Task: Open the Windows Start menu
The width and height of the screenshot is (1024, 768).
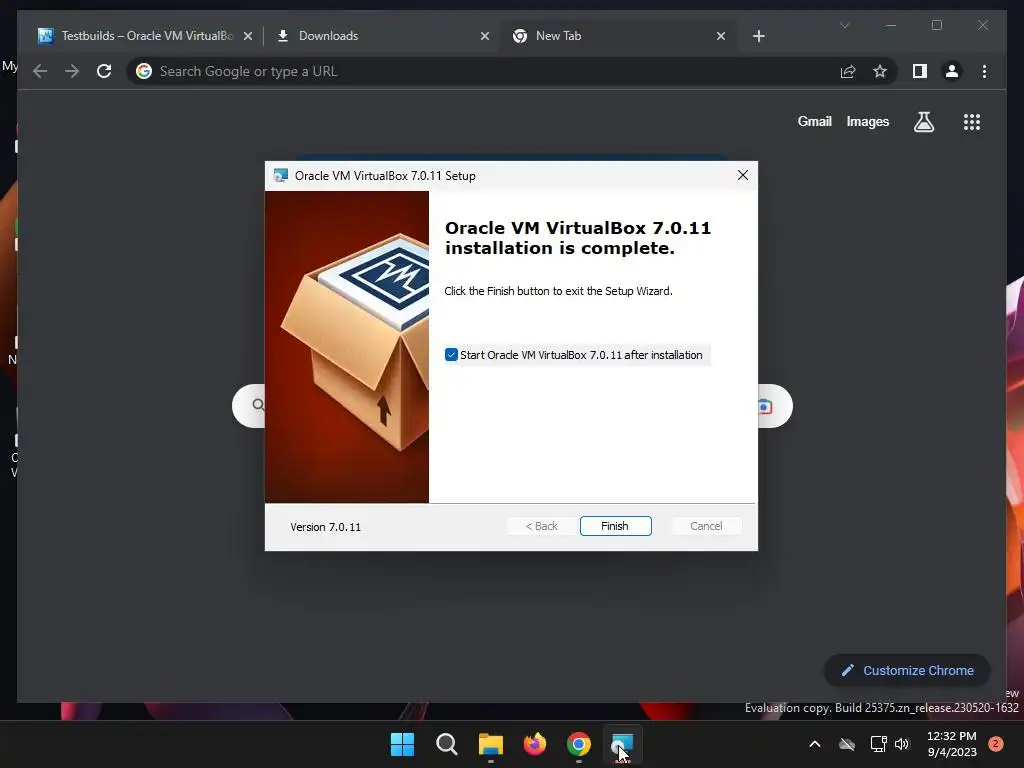Action: (x=402, y=744)
